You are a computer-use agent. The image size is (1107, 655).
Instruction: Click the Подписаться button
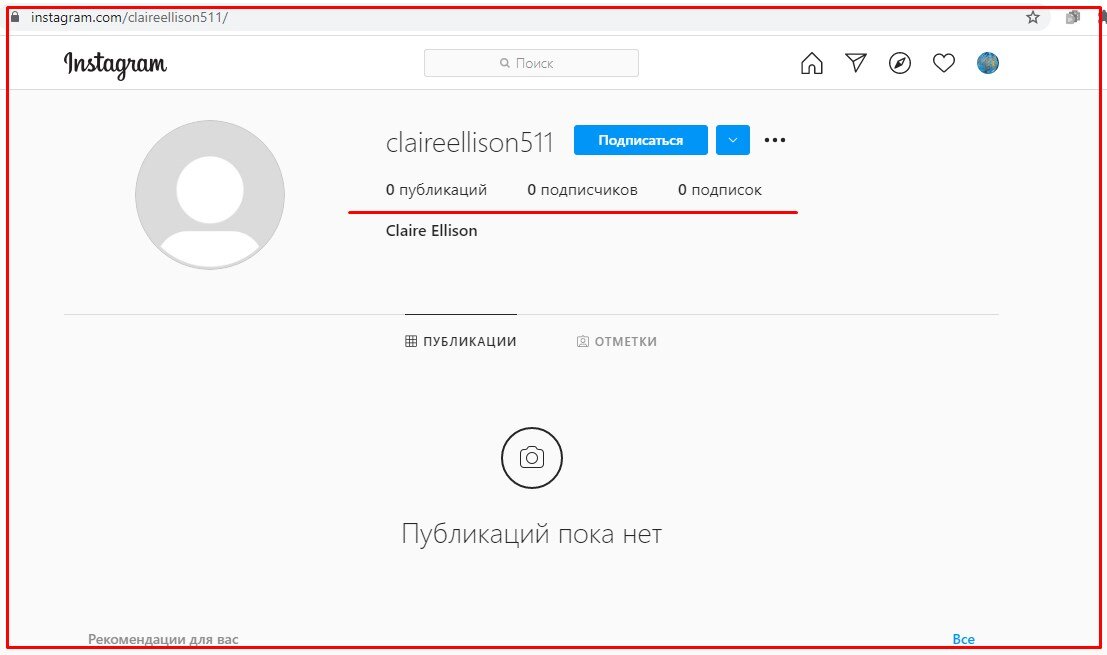[640, 140]
